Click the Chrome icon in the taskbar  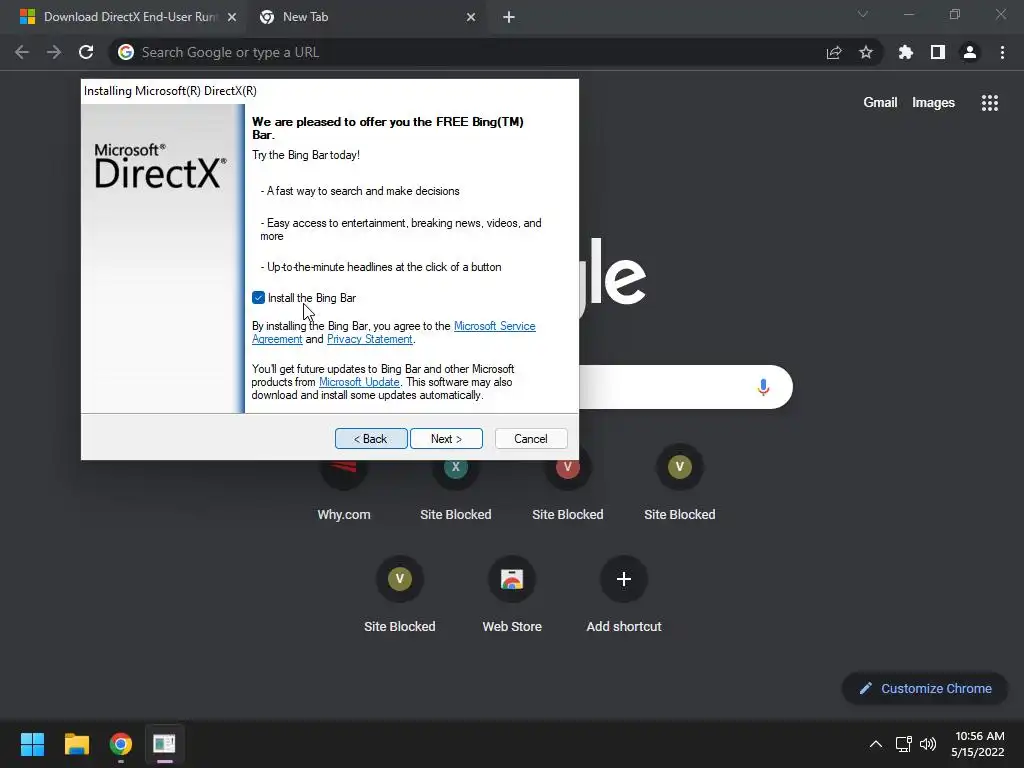coord(121,744)
